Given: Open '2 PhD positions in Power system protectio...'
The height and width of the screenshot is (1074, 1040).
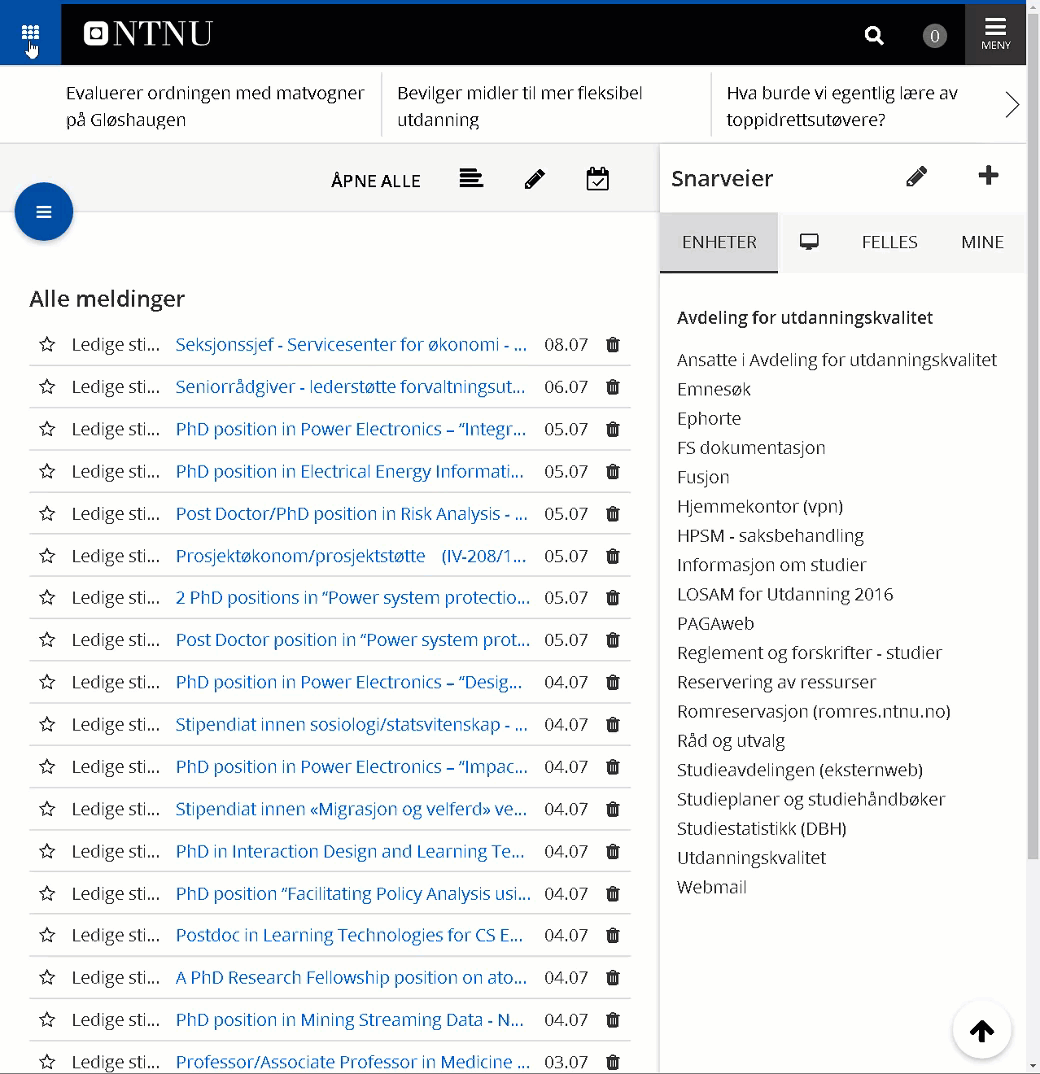Looking at the screenshot, I should tap(352, 598).
